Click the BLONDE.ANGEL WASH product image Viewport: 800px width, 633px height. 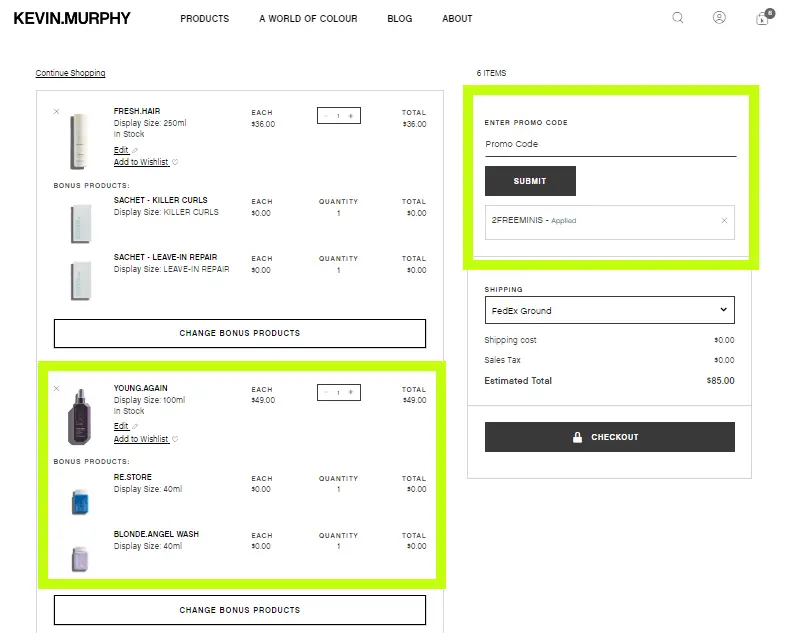tap(80, 559)
